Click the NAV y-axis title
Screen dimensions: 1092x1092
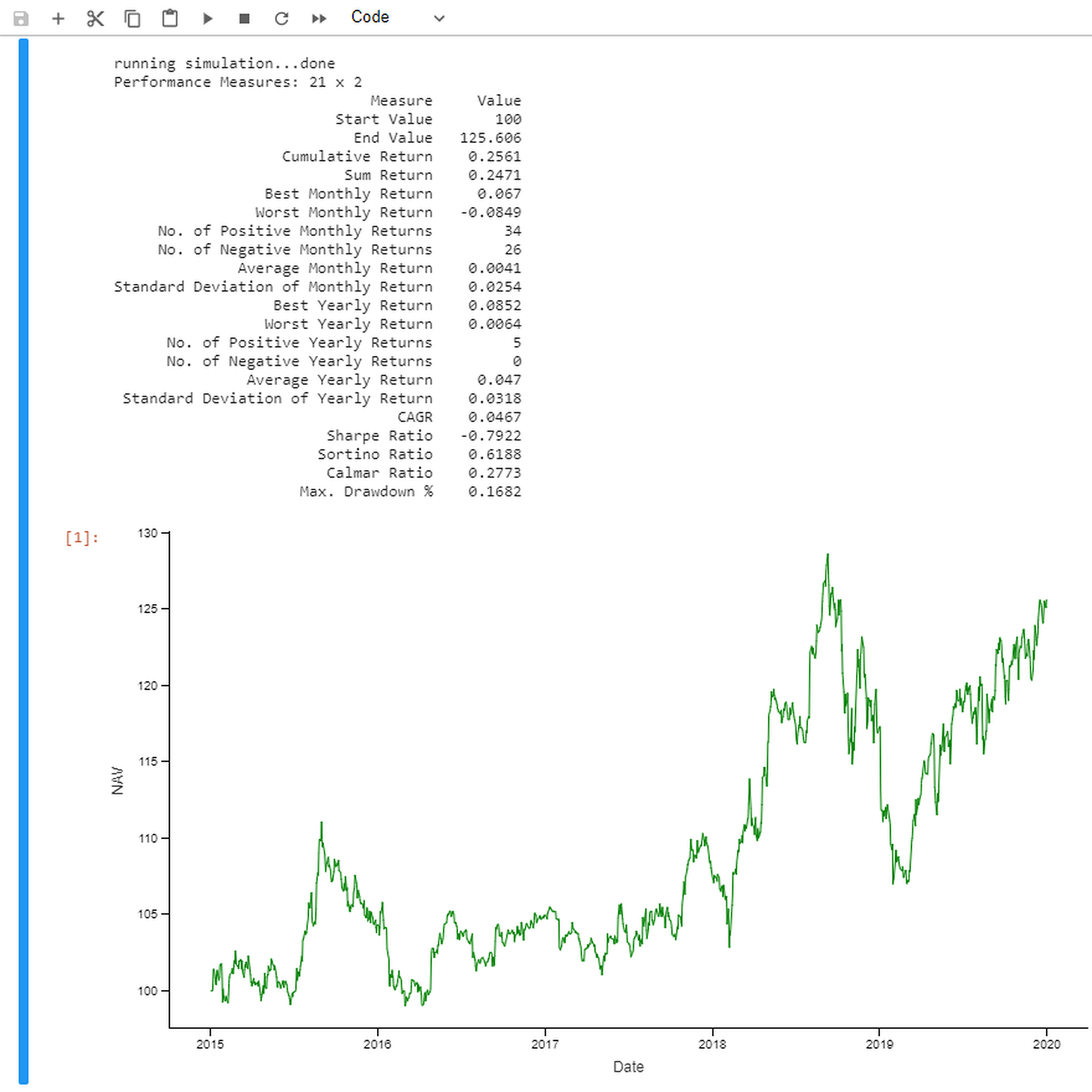coord(118,781)
